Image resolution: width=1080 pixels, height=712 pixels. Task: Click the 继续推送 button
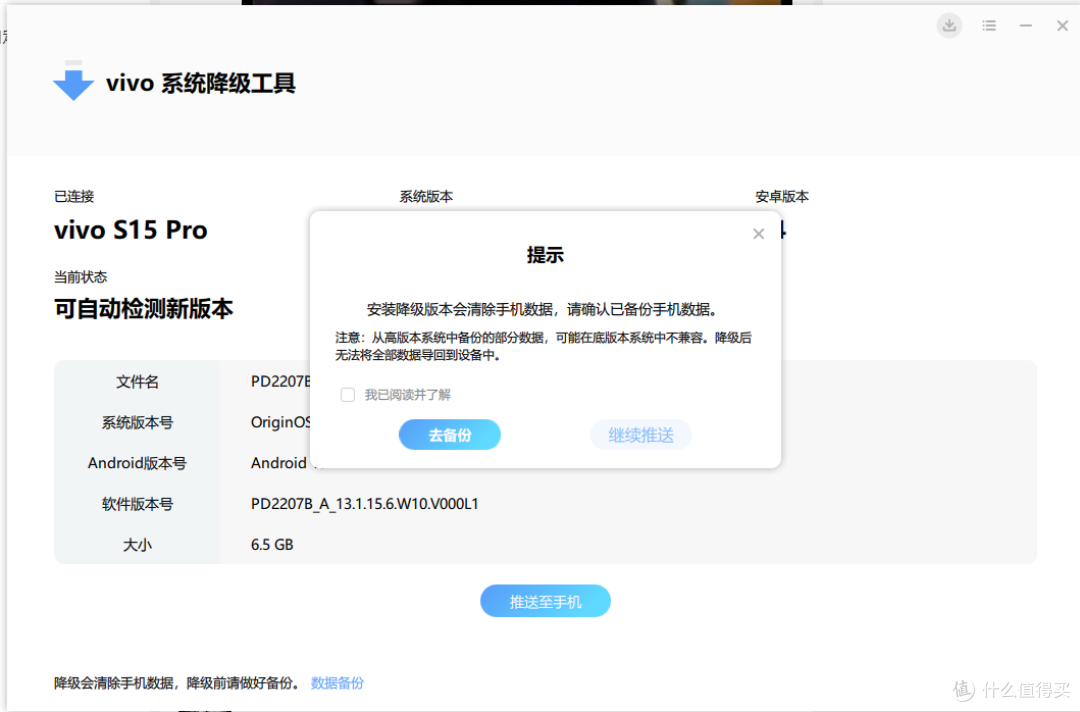tap(641, 434)
